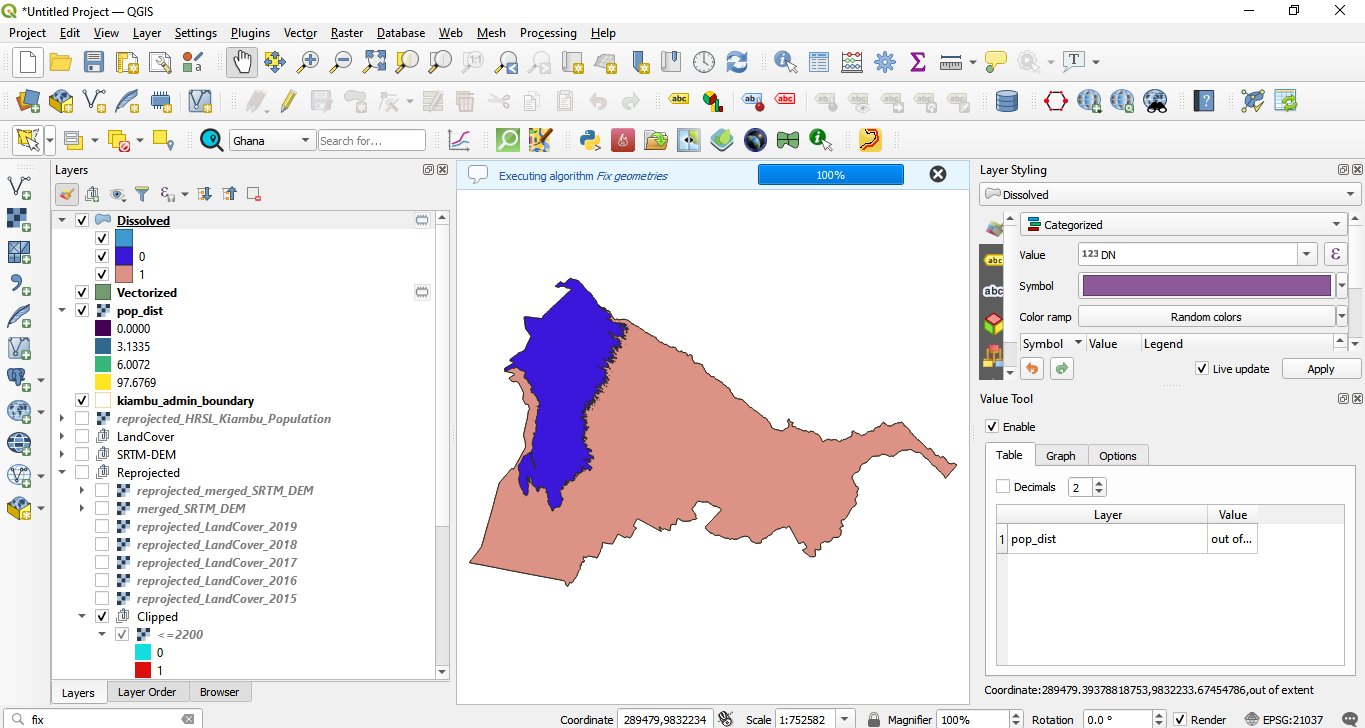Click the statistical summary sigma icon
The width and height of the screenshot is (1365, 728).
pos(918,62)
